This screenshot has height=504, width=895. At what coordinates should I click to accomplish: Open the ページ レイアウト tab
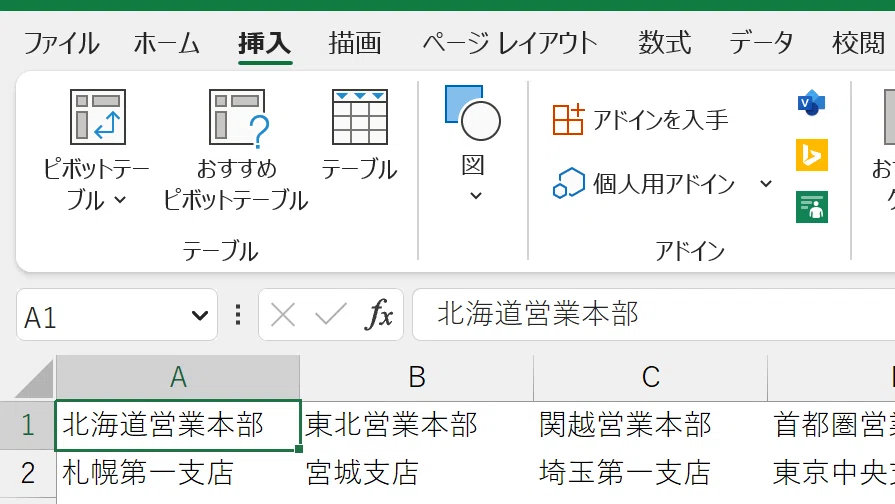coord(510,43)
